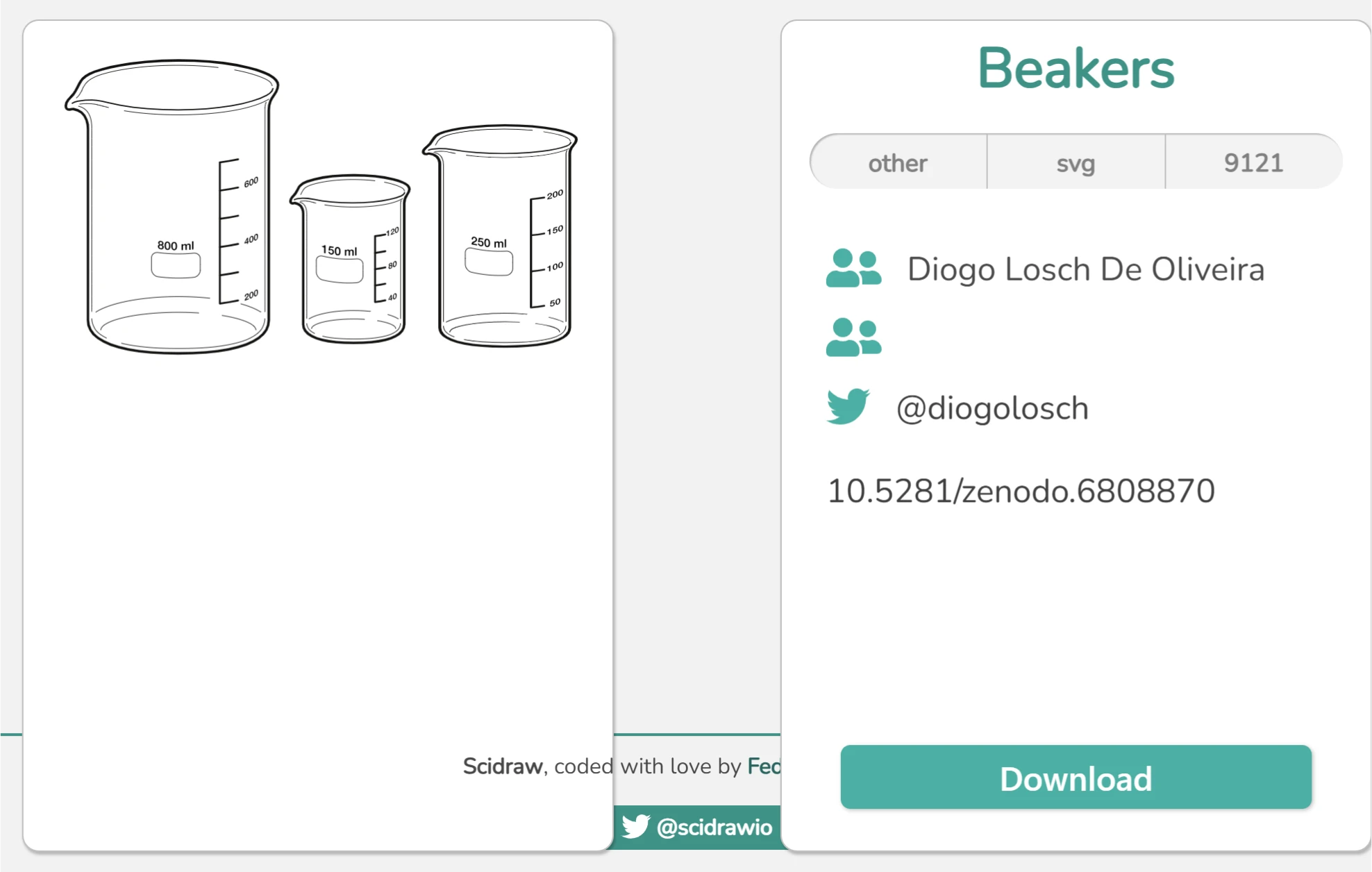Open the @scidrawio footer link
This screenshot has width=1372, height=872.
[714, 827]
